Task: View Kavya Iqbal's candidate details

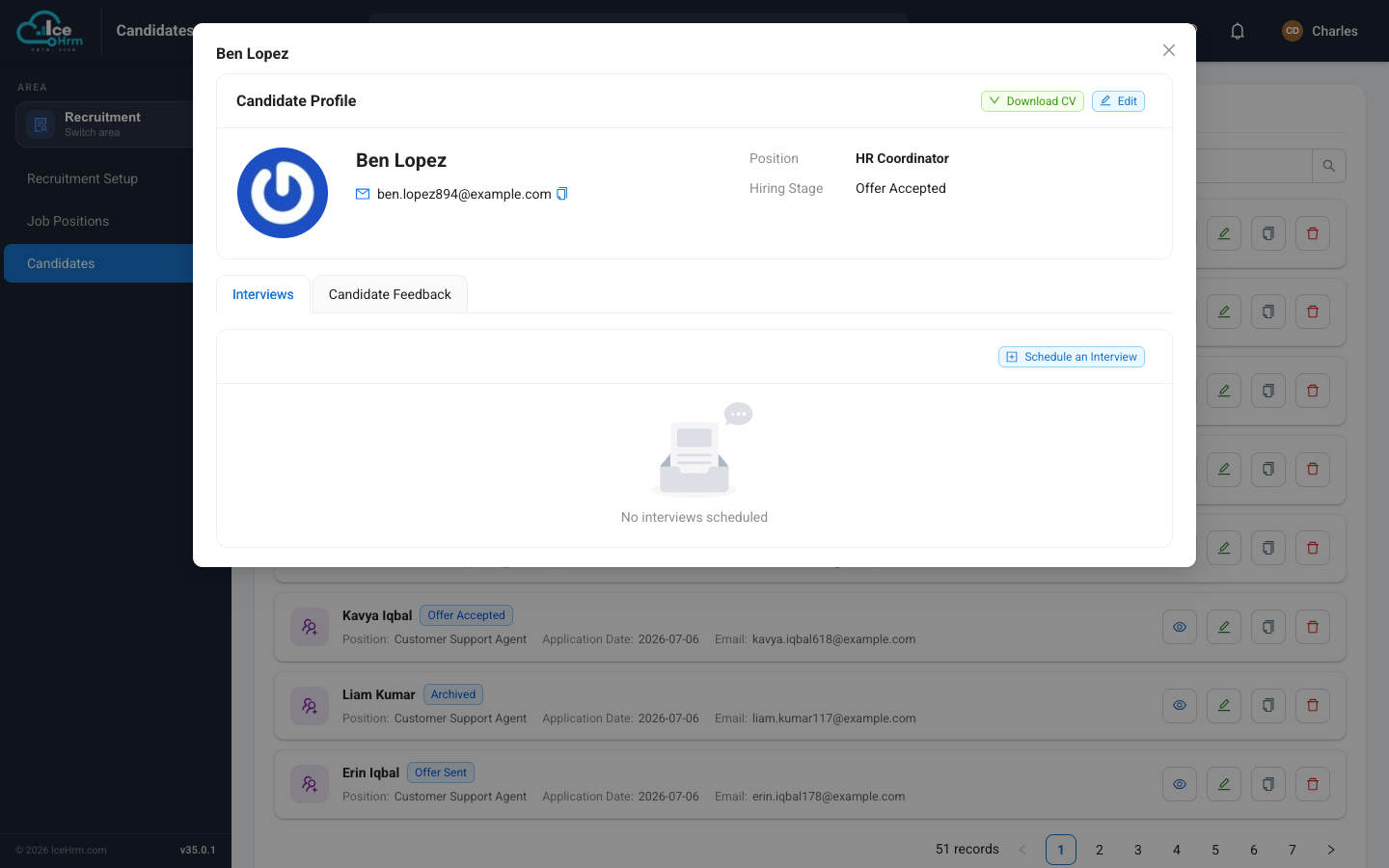Action: pos(1180,627)
